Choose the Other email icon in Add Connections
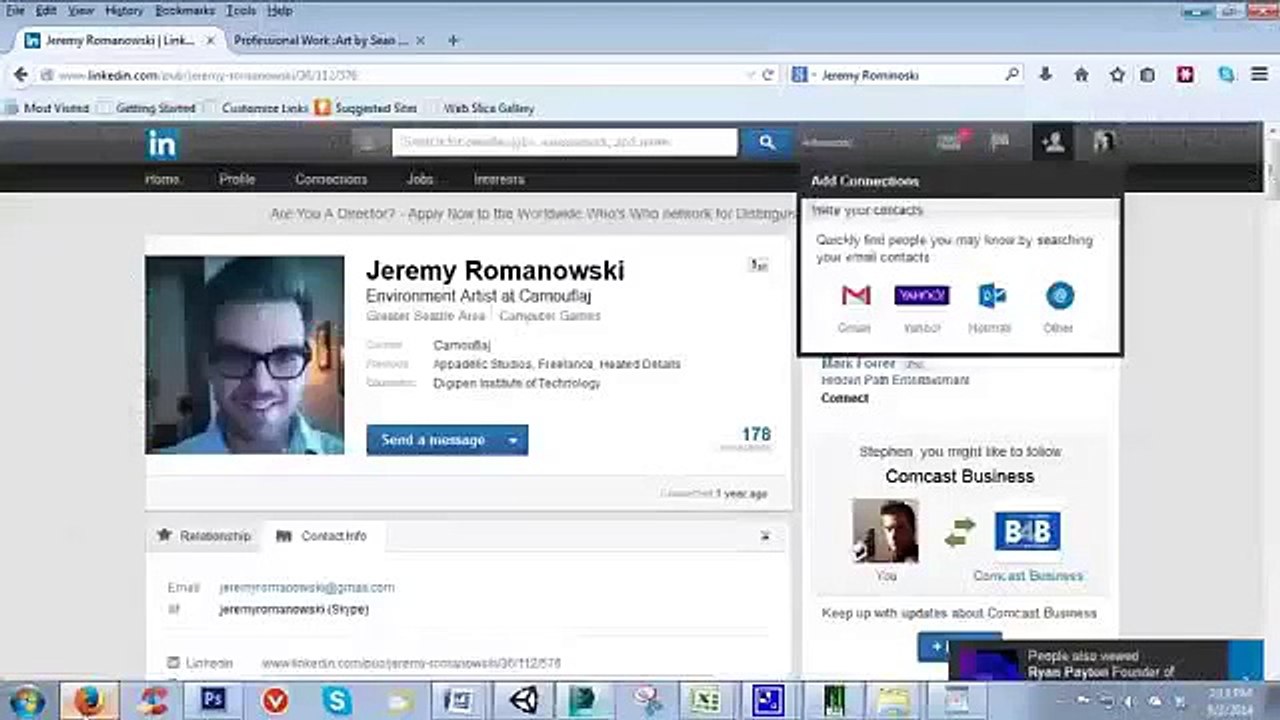The height and width of the screenshot is (720, 1280). (1059, 296)
